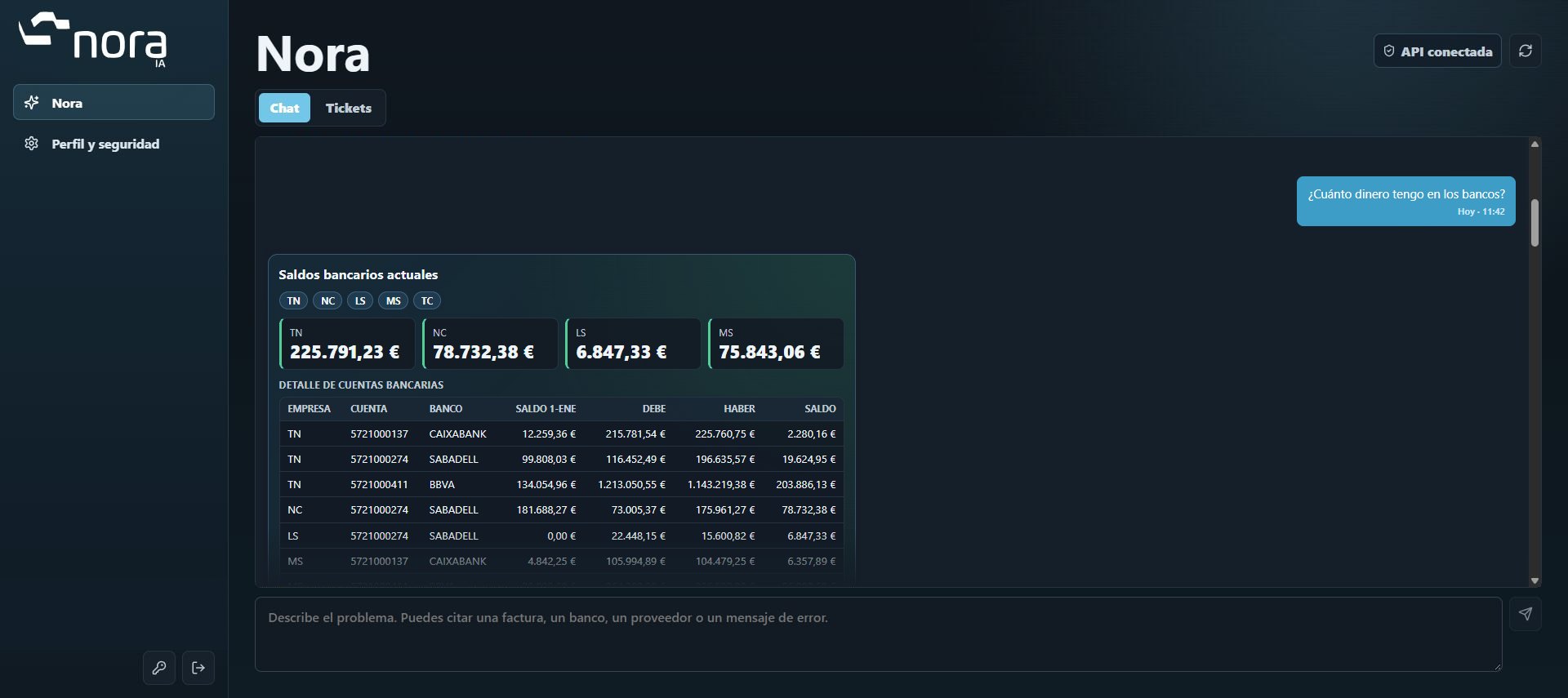The height and width of the screenshot is (698, 1568).
Task: Select the TC company chip
Action: click(427, 300)
